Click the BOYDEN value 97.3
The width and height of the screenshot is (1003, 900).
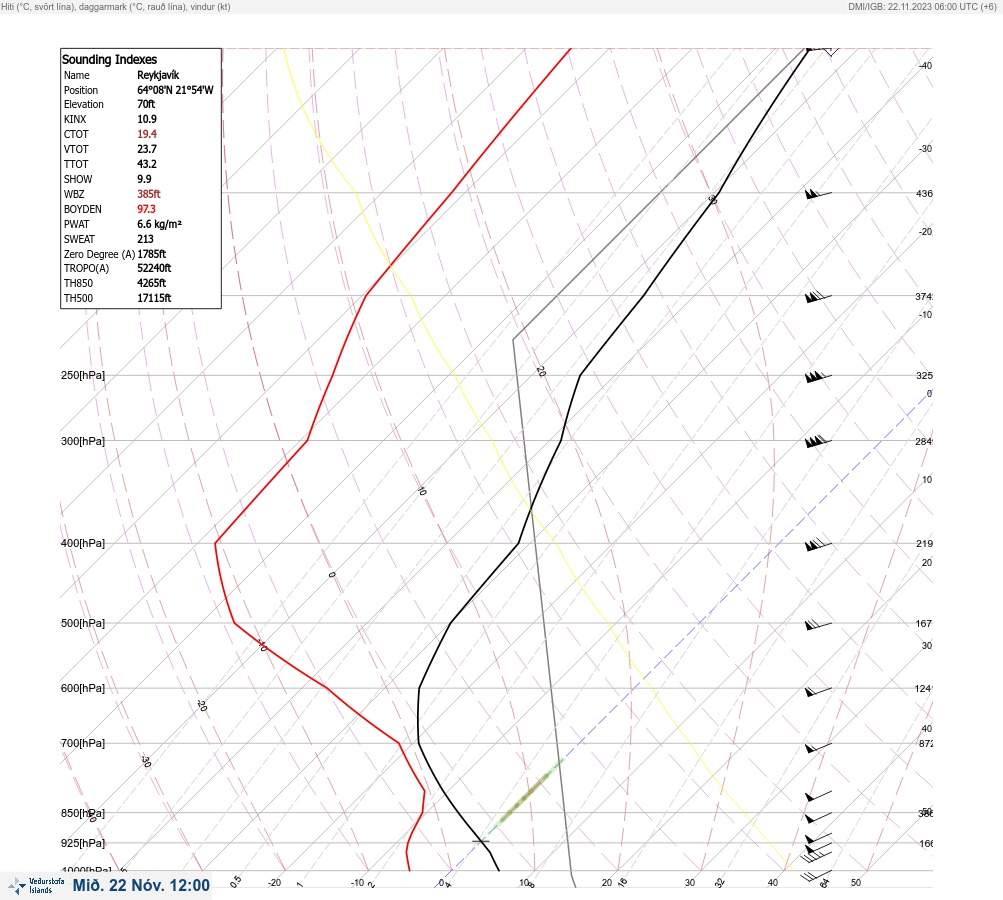(x=146, y=209)
